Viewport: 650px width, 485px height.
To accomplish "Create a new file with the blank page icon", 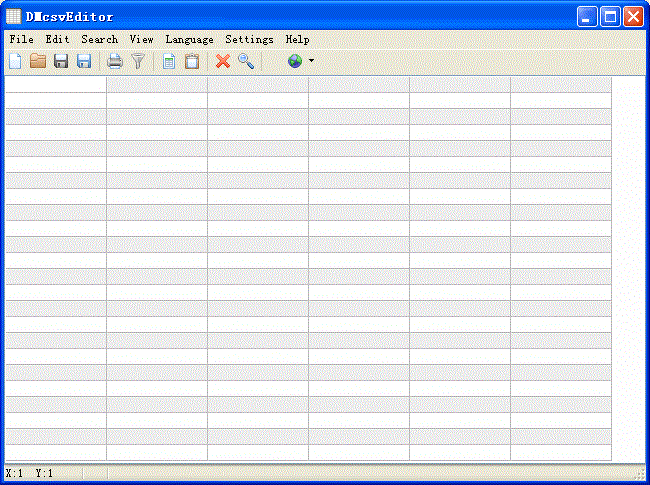I will 15,61.
